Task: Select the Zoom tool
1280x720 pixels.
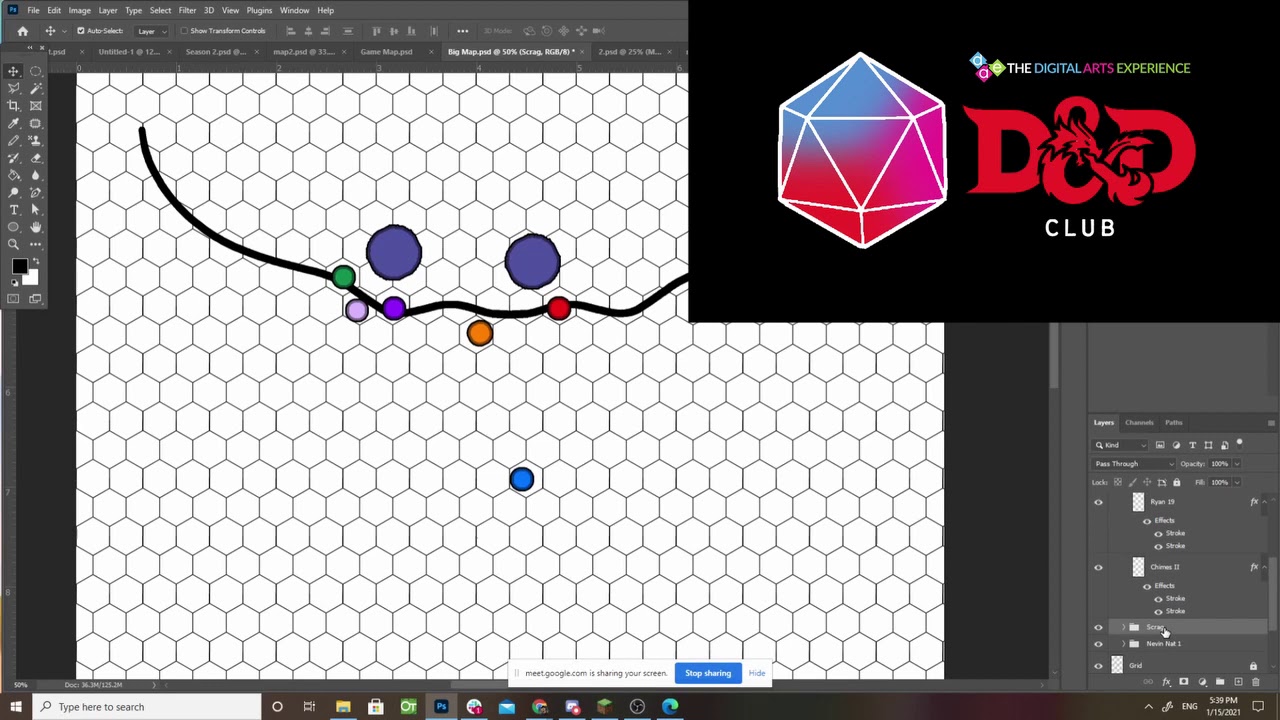Action: pos(14,244)
